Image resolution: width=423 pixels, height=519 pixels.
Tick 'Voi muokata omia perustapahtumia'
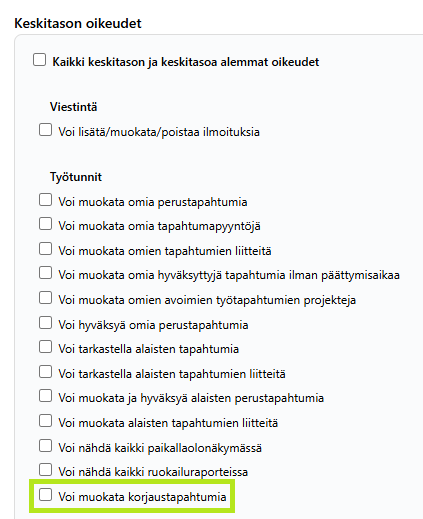pos(45,200)
